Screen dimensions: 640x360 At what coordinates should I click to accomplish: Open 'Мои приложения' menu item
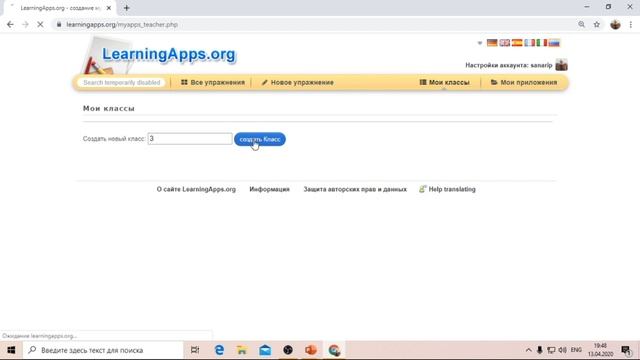pyautogui.click(x=524, y=82)
